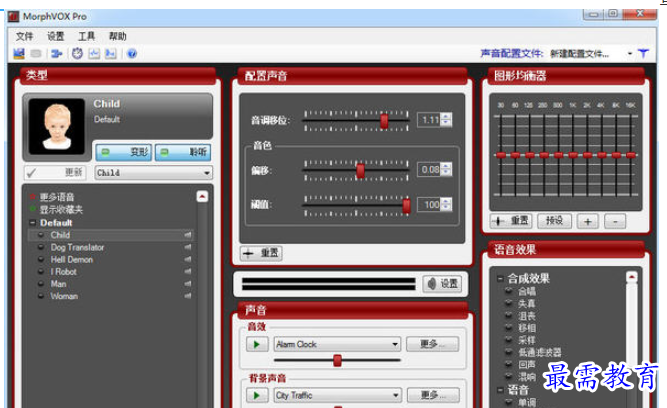Click the equalizer minus button
The image size is (667, 408).
[615, 221]
